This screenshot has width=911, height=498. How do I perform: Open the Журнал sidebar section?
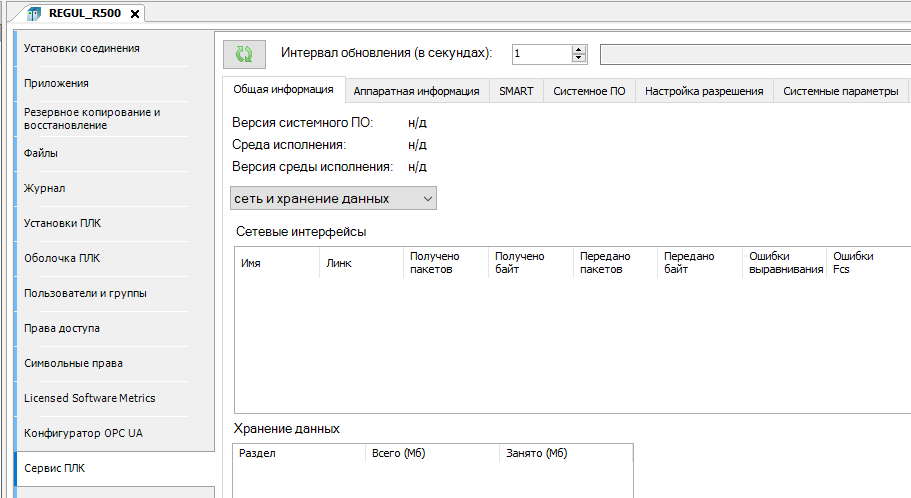point(45,188)
